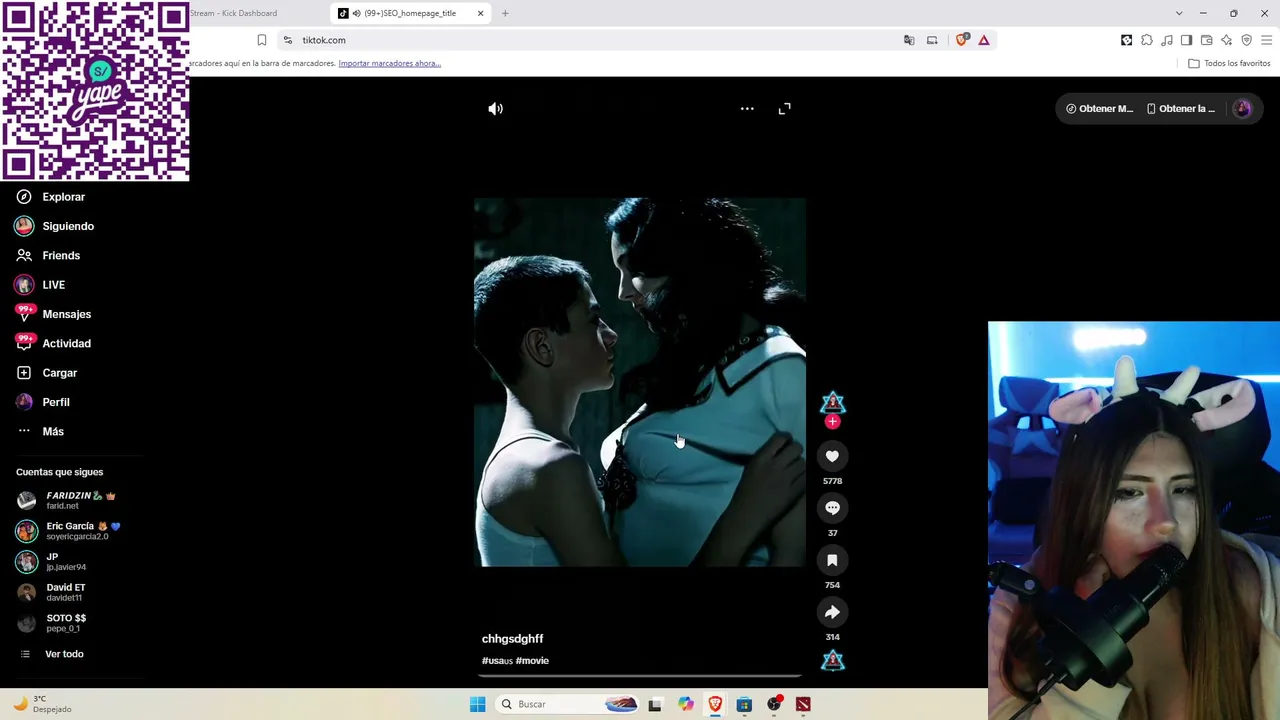Pause the video by clicking its frame
The height and width of the screenshot is (720, 1280).
[640, 382]
